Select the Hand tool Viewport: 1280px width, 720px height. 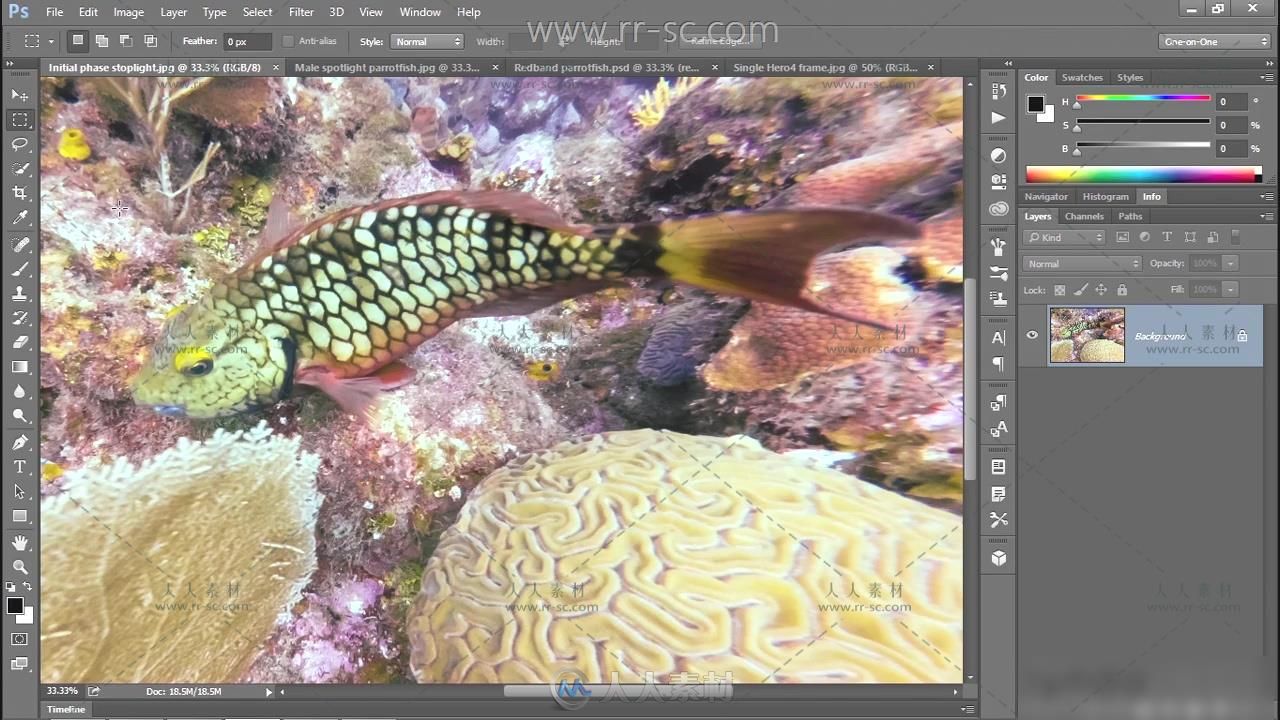click(20, 542)
